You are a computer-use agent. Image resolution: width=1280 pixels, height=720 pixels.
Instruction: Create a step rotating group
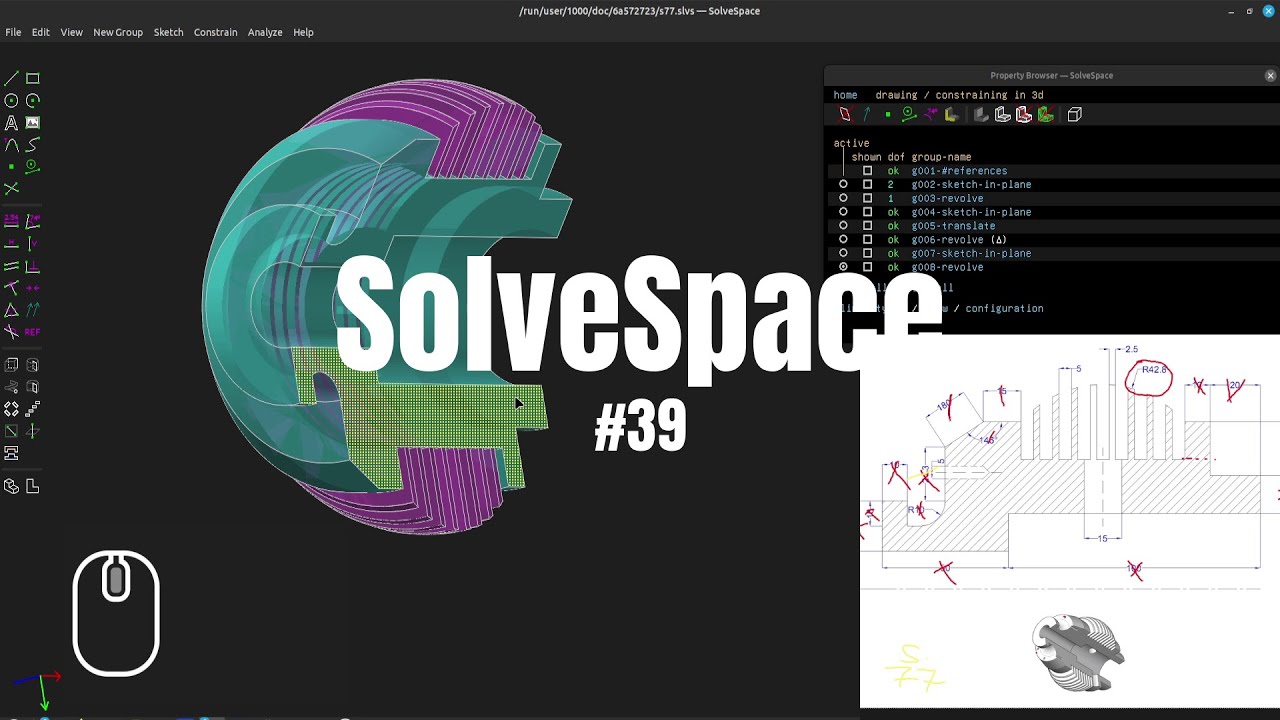pos(11,409)
